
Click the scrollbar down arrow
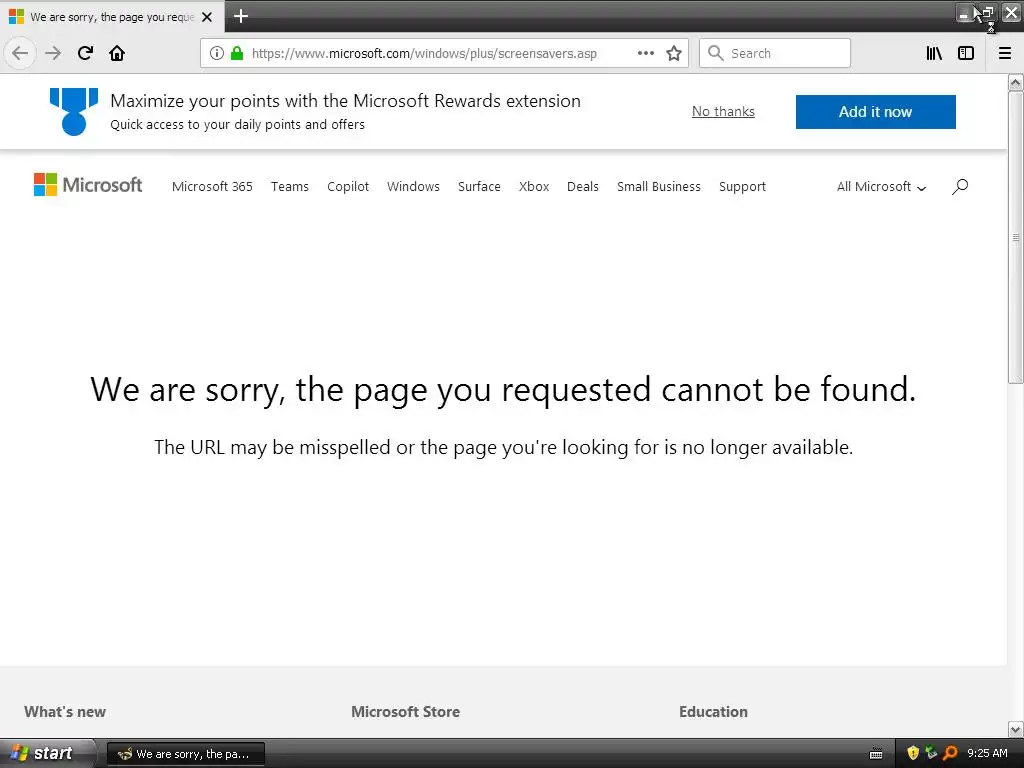tap(1016, 729)
